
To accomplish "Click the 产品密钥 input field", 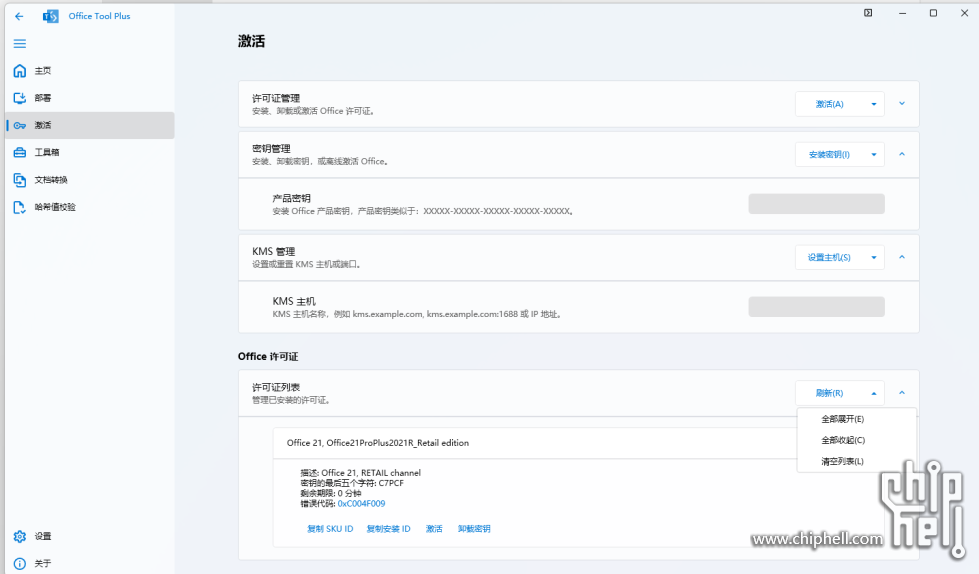I will (817, 204).
